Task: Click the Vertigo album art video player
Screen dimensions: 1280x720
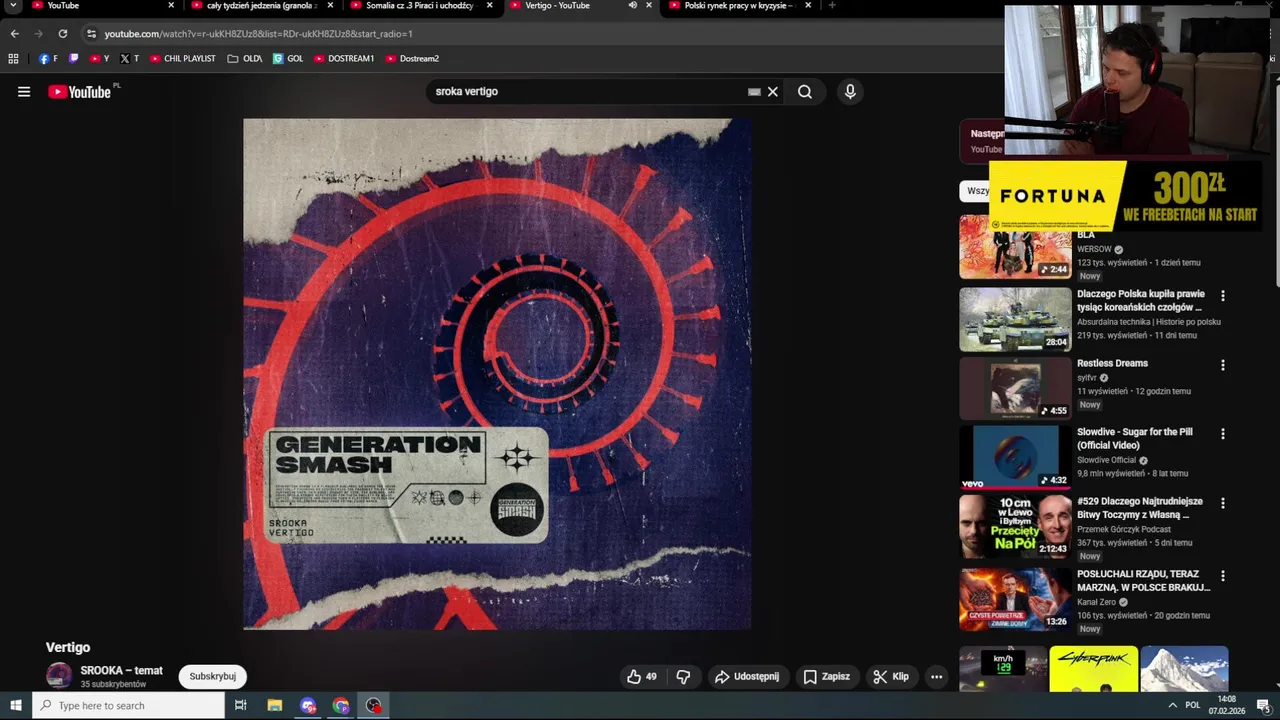Action: tap(497, 374)
